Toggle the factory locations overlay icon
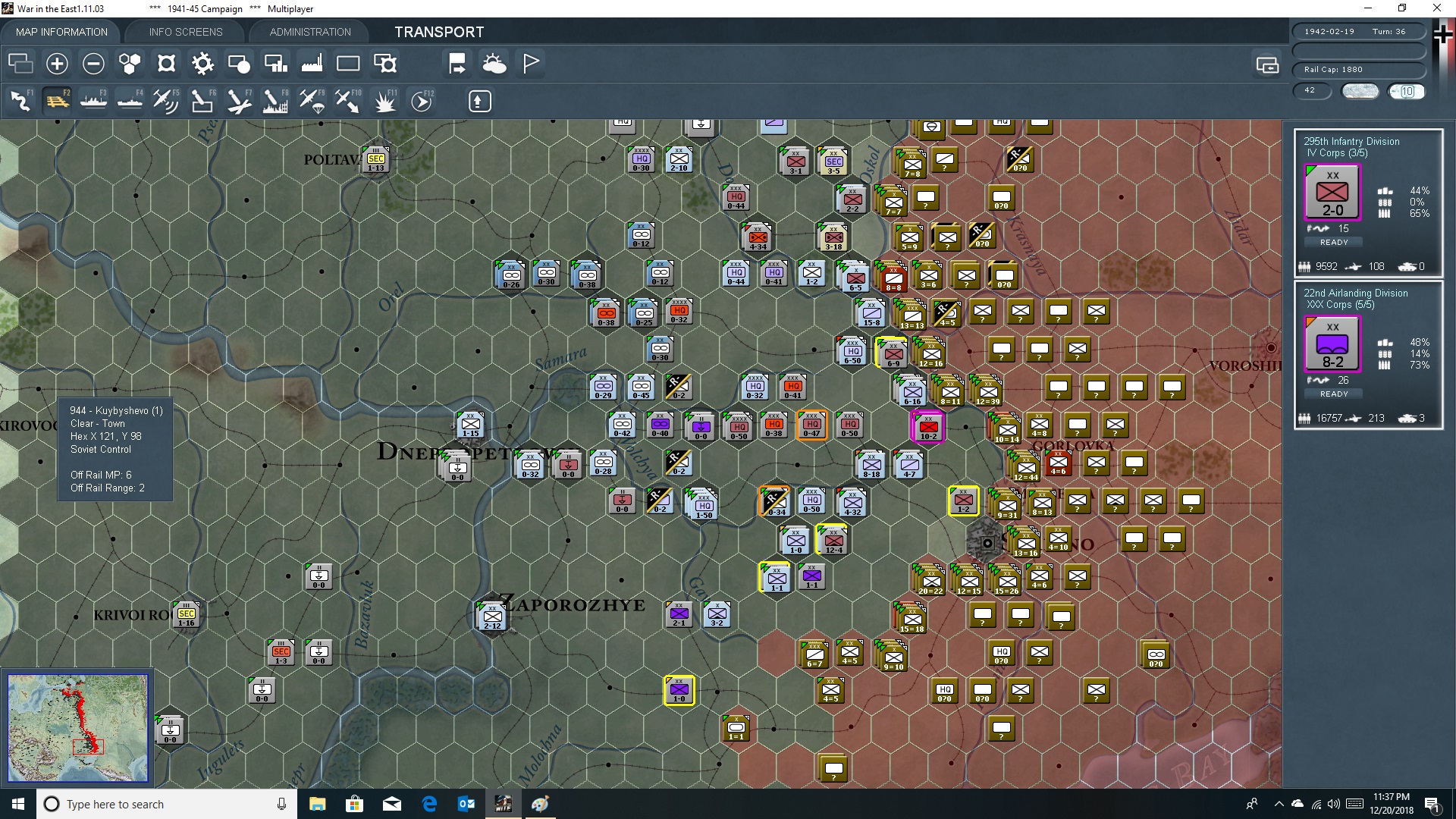Screen dimensions: 1456x819 (x=312, y=64)
